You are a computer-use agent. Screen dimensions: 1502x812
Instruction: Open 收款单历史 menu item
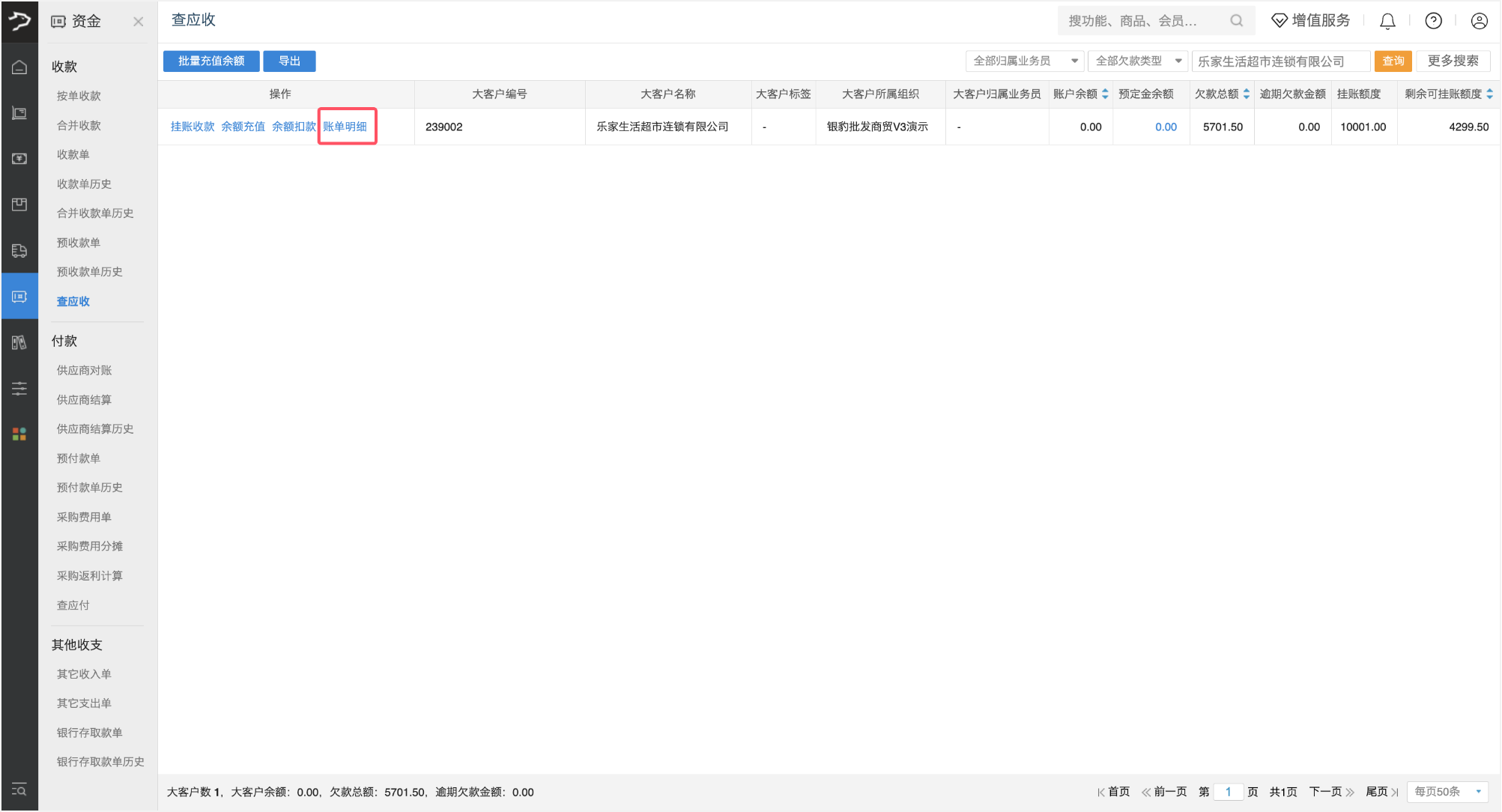coord(84,184)
